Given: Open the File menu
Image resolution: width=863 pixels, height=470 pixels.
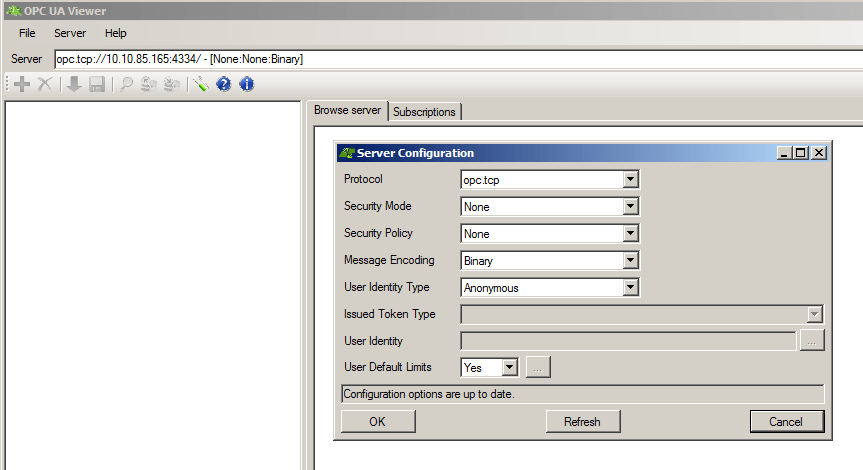Looking at the screenshot, I should pyautogui.click(x=27, y=33).
